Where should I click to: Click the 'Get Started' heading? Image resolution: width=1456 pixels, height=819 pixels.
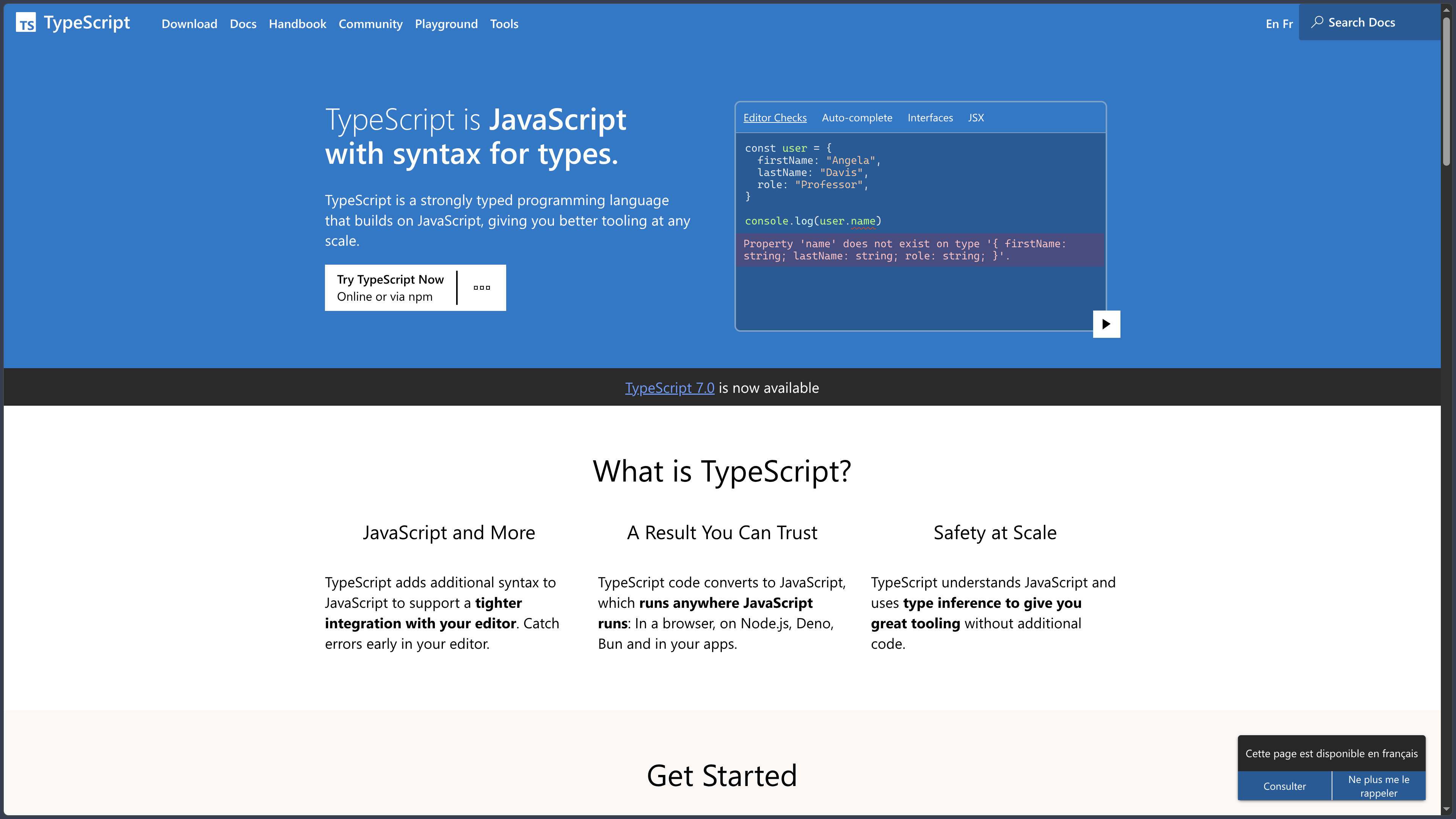(x=722, y=775)
